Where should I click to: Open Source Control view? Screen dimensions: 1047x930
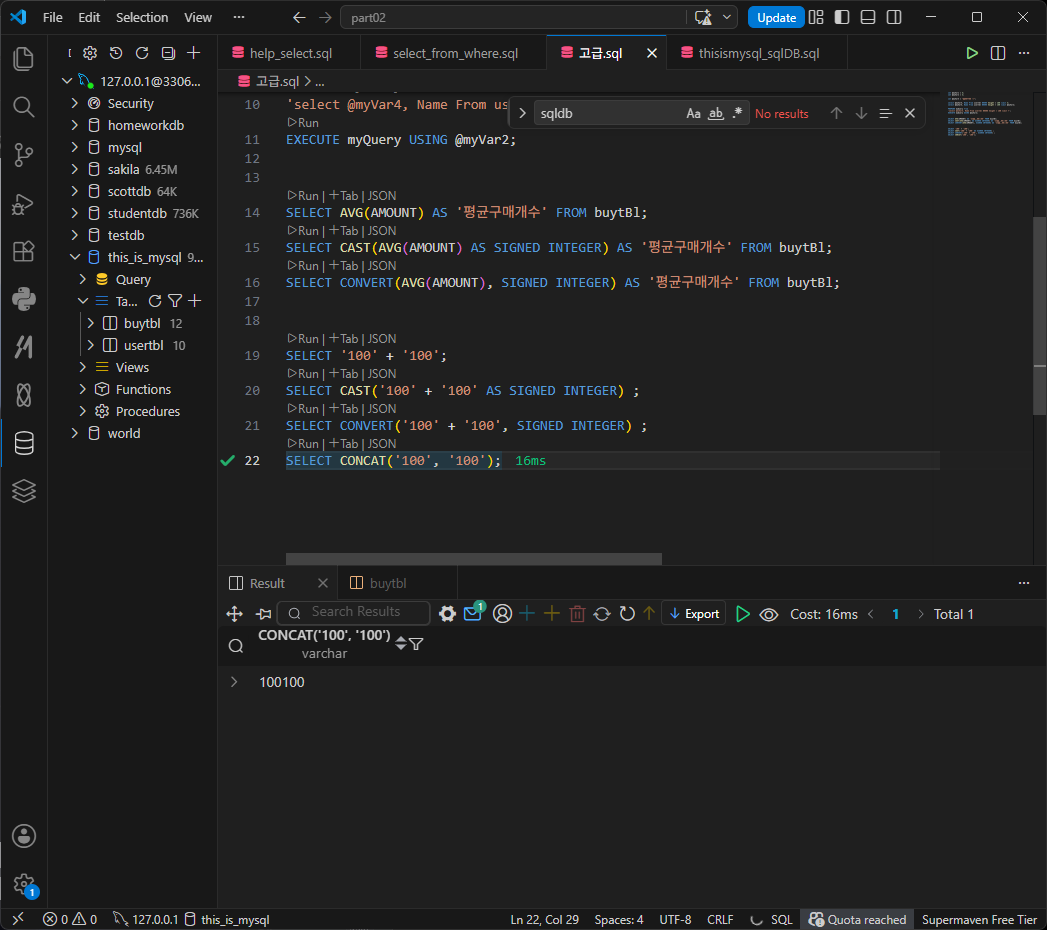click(23, 155)
